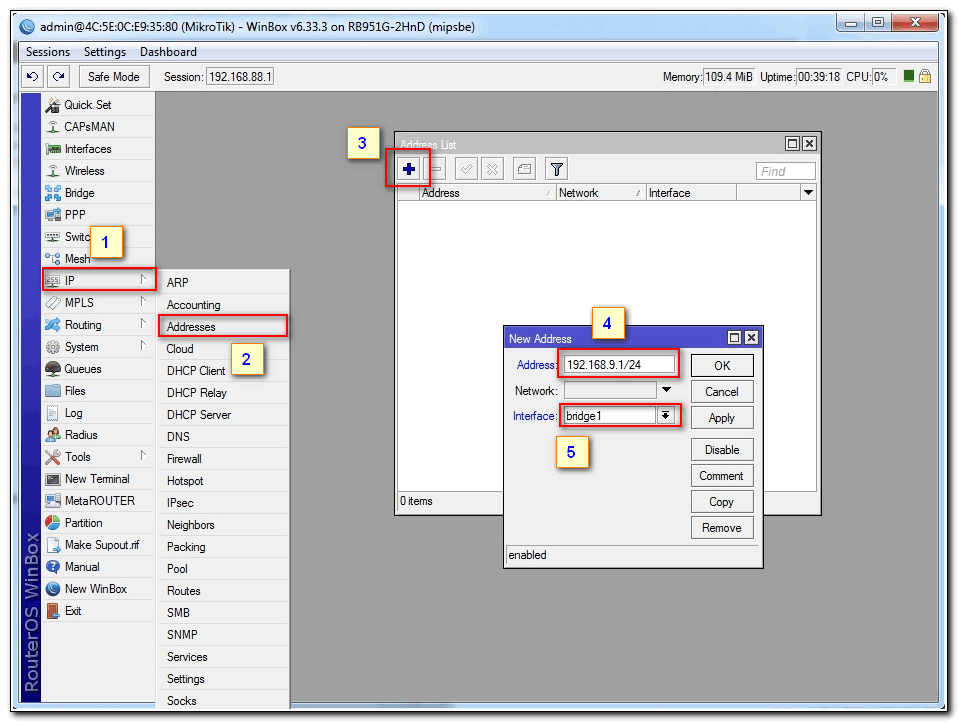959x723 pixels.
Task: Select Firewall in the IP submenu
Action: pyautogui.click(x=223, y=459)
